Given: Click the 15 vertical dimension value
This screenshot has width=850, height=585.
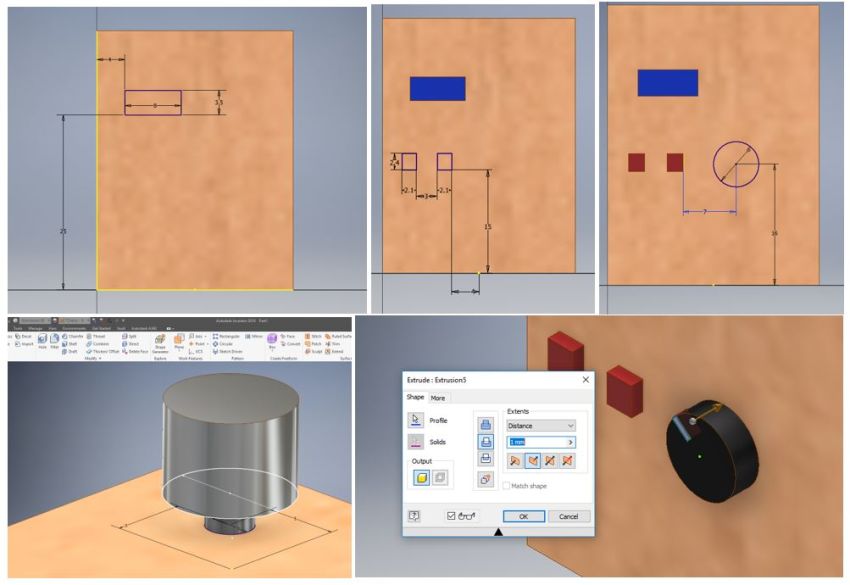Looking at the screenshot, I should pos(487,227).
